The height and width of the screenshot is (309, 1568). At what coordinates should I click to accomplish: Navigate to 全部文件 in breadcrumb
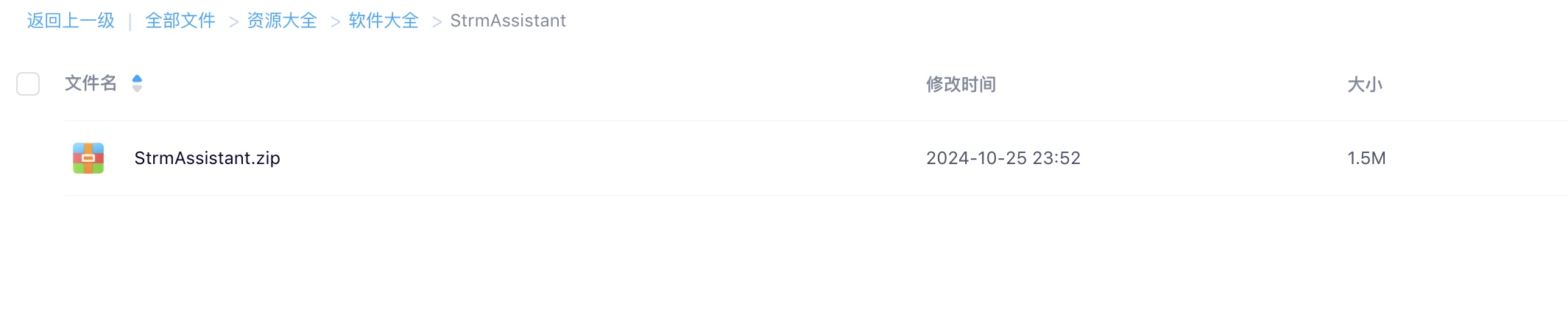point(180,21)
